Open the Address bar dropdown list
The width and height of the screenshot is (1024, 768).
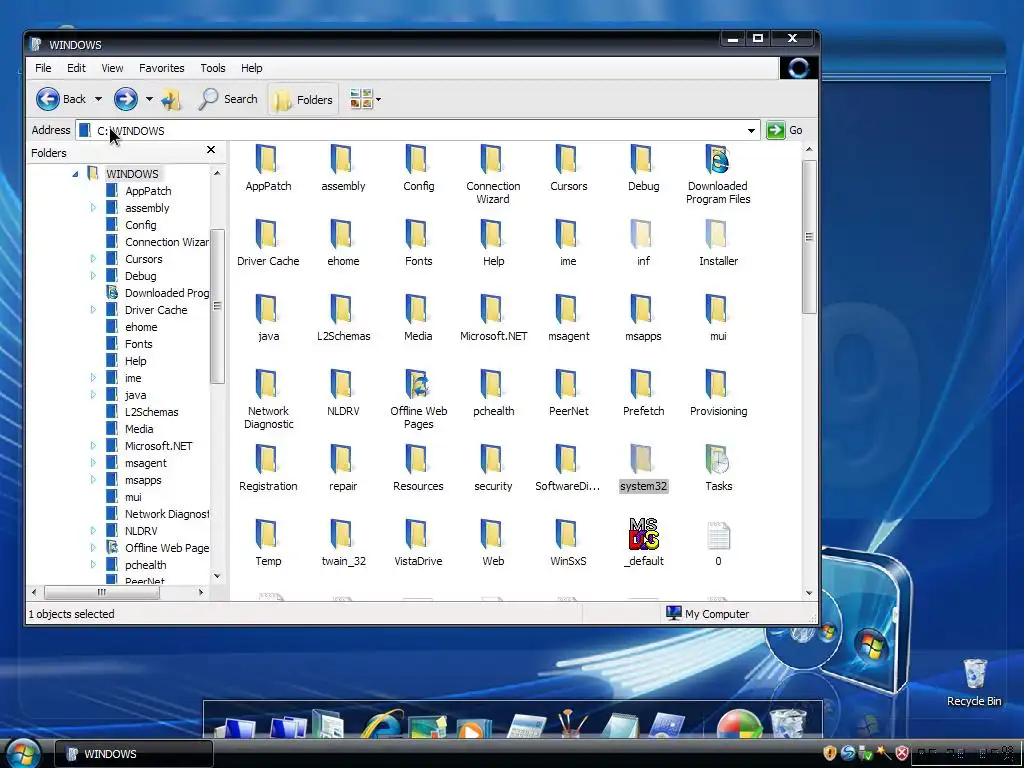point(751,131)
